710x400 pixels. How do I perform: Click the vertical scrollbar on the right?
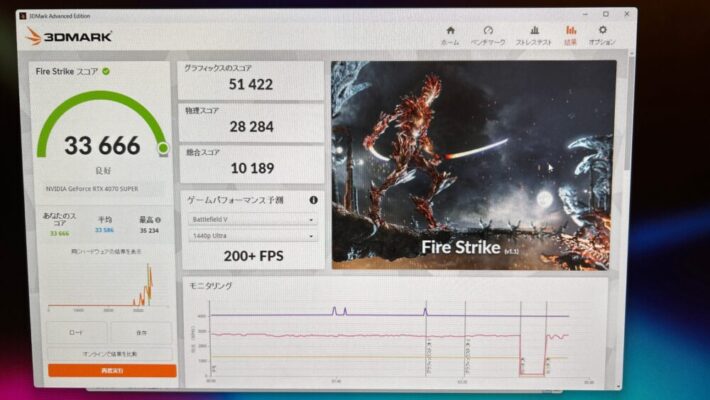630,113
